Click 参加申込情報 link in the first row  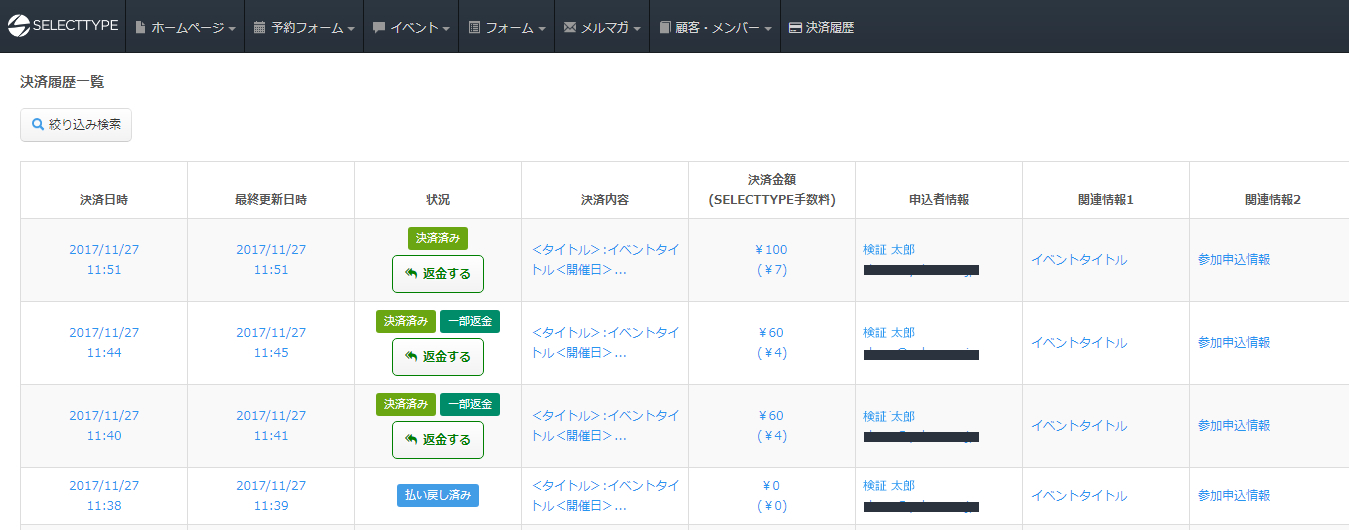1234,260
